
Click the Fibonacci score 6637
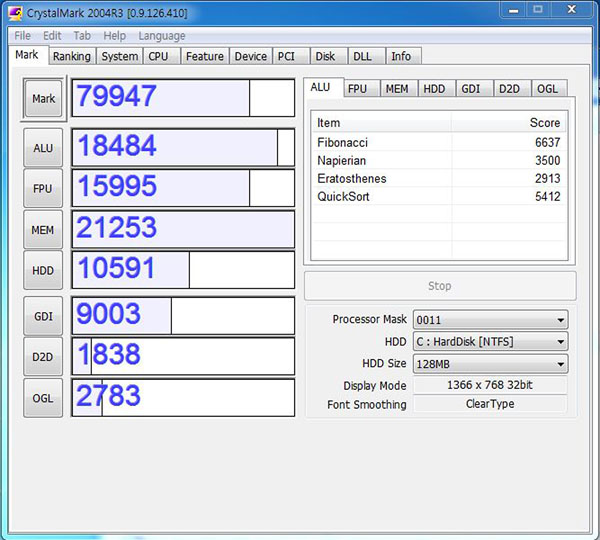tap(548, 142)
